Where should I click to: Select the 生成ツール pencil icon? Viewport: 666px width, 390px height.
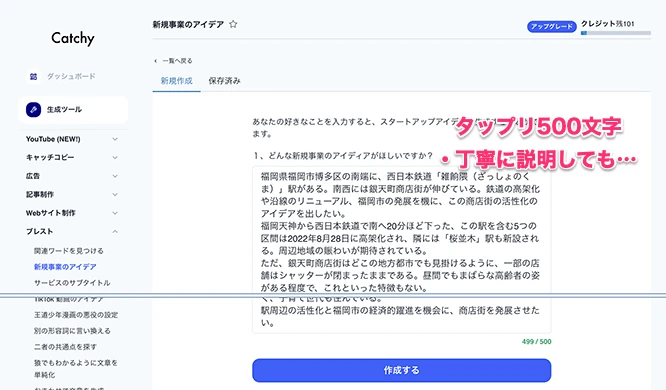point(34,109)
